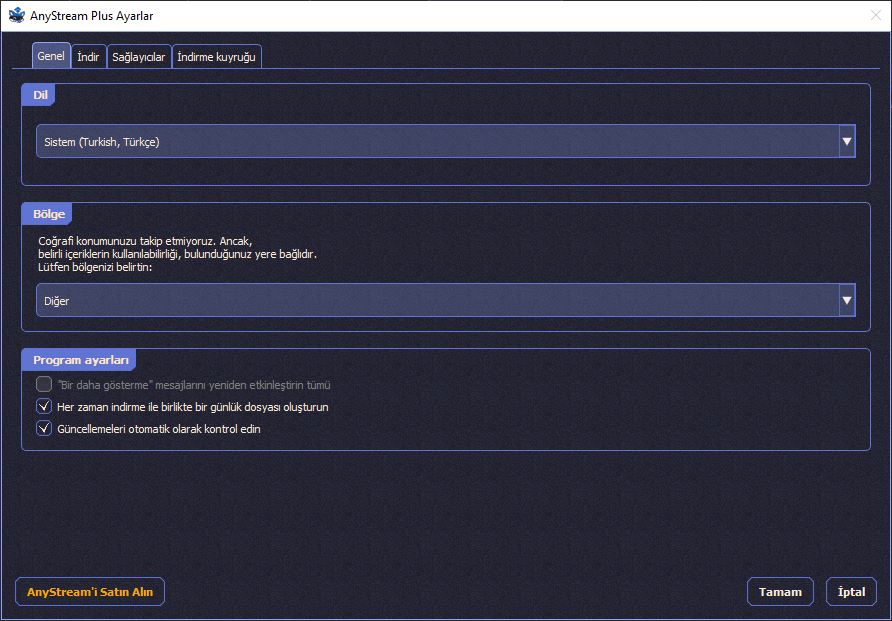Confirm settings with Tamam button
The height and width of the screenshot is (621, 892).
pyautogui.click(x=780, y=592)
